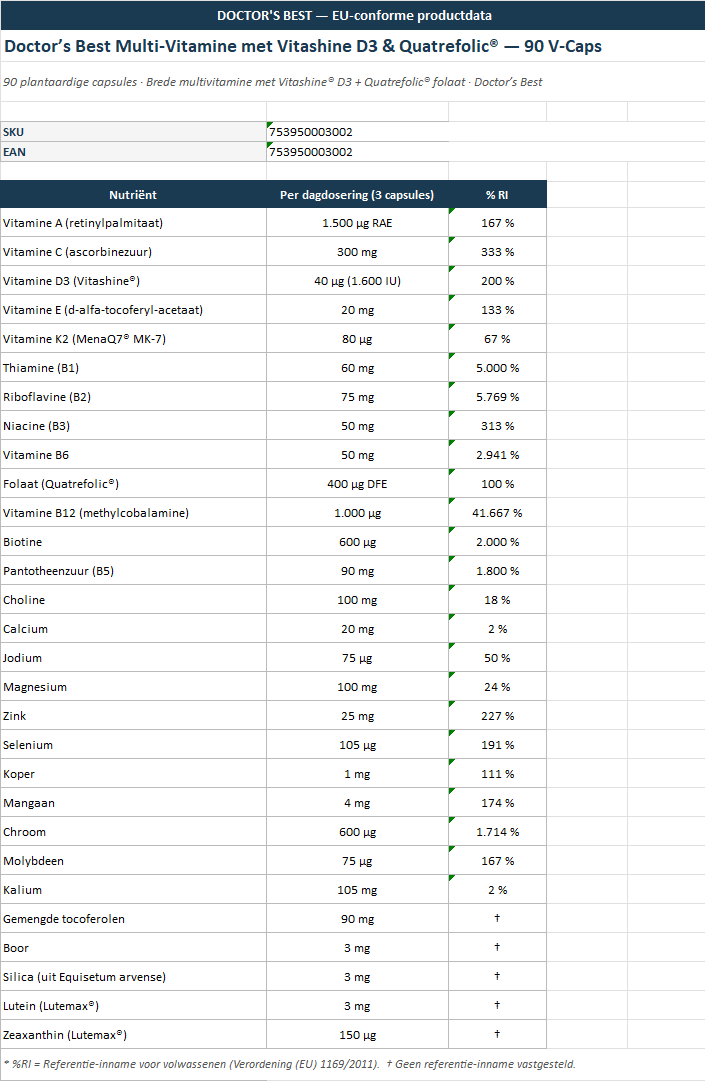The height and width of the screenshot is (1081, 705).
Task: Click the 133 % RI cell
Action: (x=498, y=310)
